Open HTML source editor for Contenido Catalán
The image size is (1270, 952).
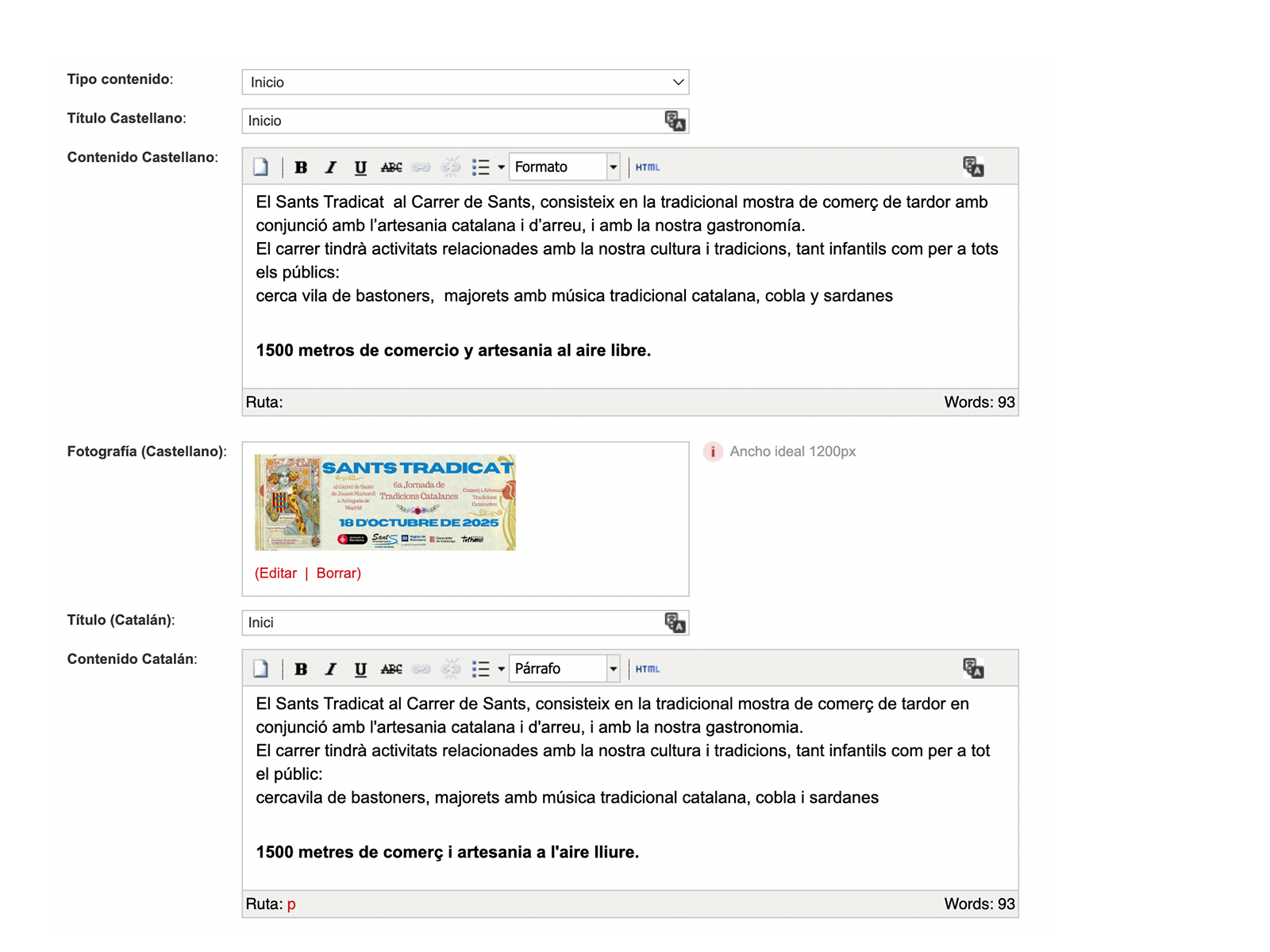648,669
